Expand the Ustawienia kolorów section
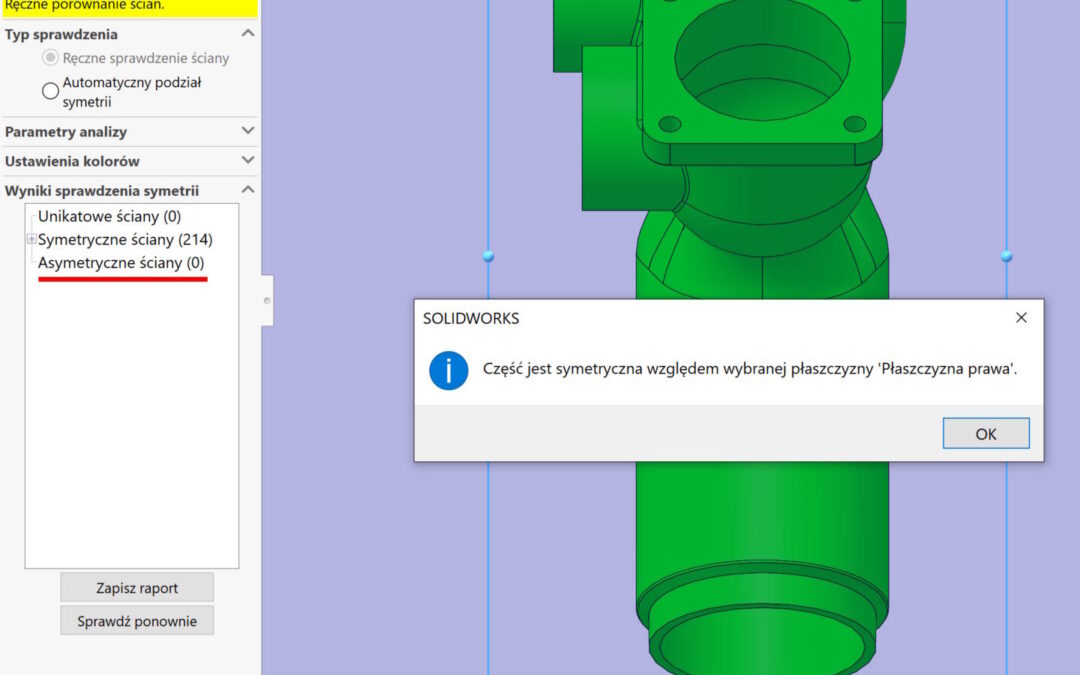This screenshot has height=675, width=1080. tap(248, 160)
